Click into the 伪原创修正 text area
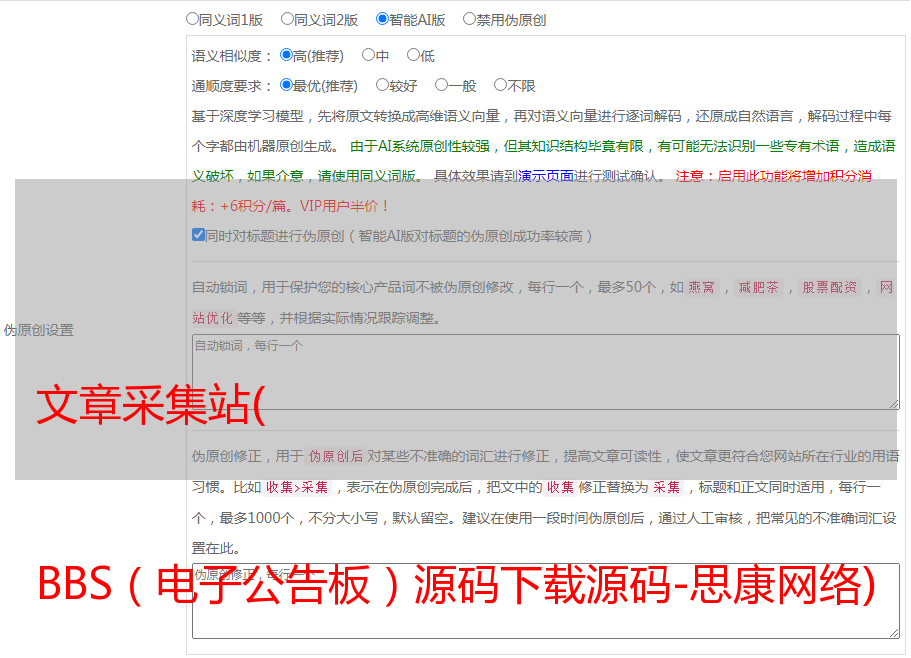Viewport: 911px width, 658px height. (545, 602)
